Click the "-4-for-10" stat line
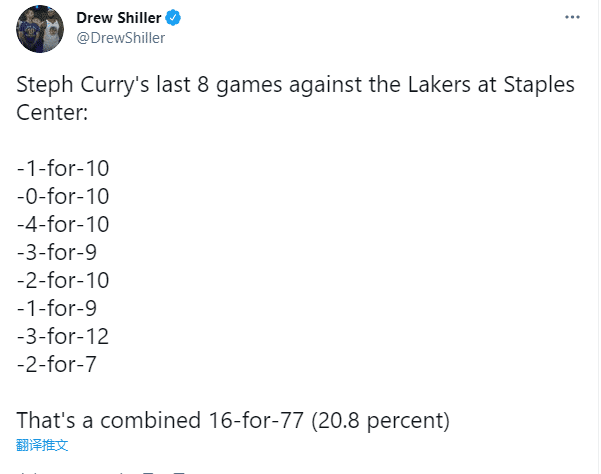The width and height of the screenshot is (601, 474). pos(63,224)
